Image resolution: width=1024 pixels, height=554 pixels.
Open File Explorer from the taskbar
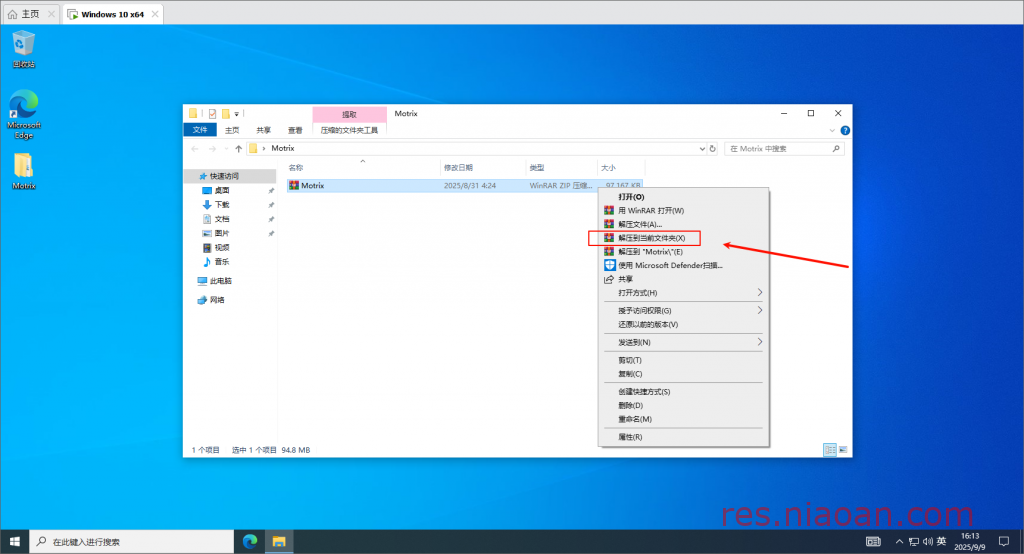[279, 542]
